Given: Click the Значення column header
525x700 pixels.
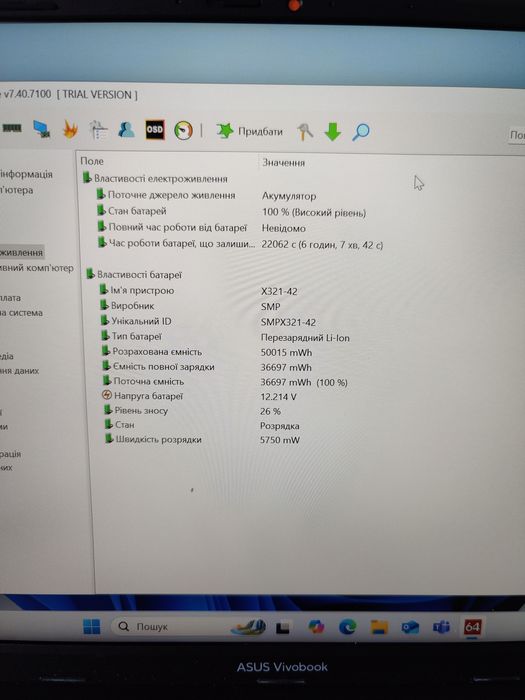Looking at the screenshot, I should tap(283, 162).
